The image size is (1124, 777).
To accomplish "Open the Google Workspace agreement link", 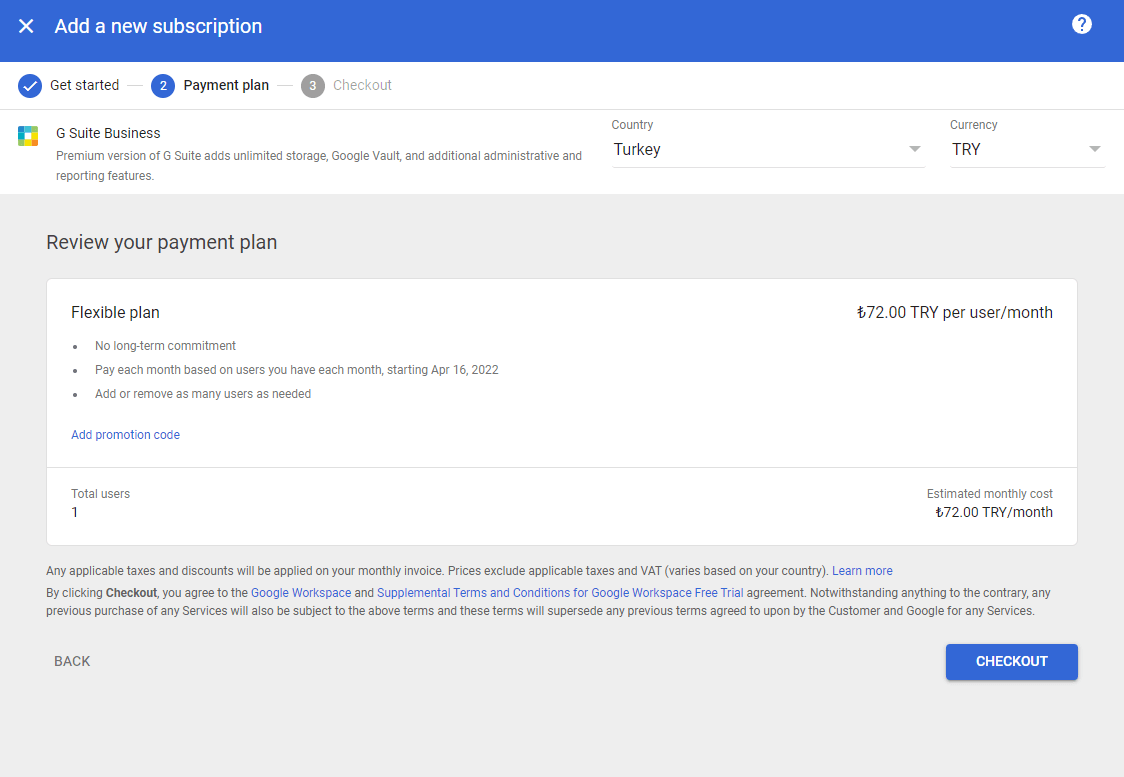I will click(x=301, y=593).
